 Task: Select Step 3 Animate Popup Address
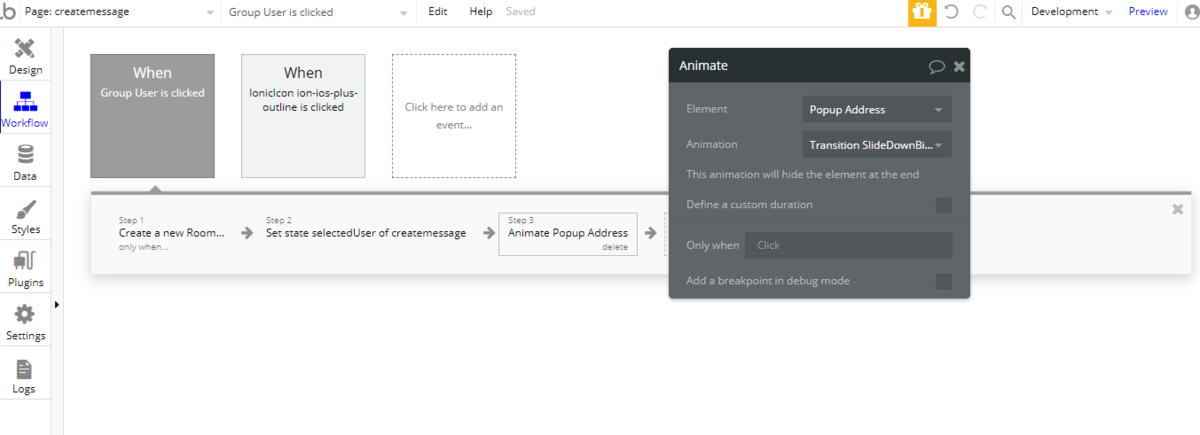pos(568,233)
